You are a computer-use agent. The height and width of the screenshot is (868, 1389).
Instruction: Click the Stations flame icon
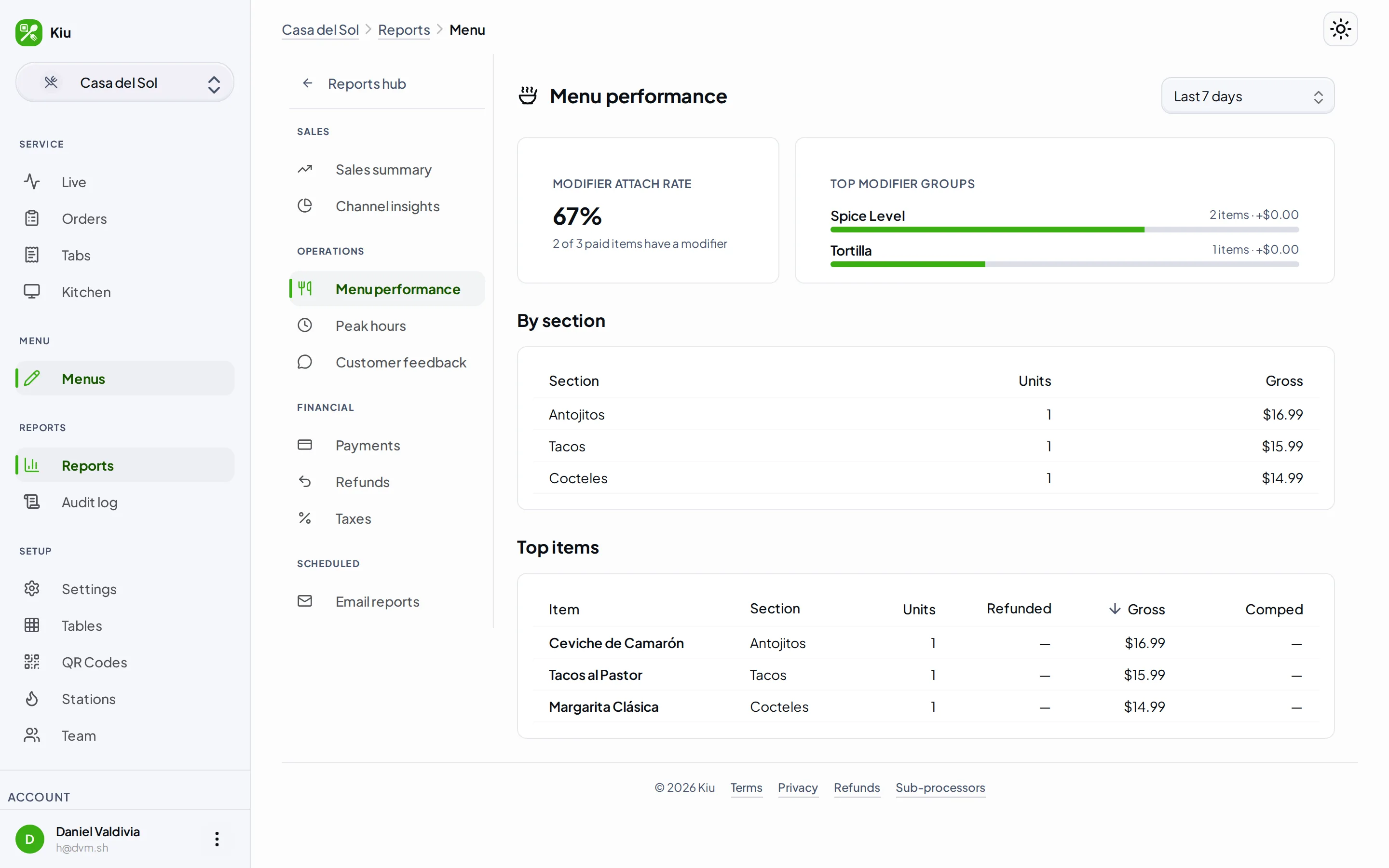(x=31, y=699)
